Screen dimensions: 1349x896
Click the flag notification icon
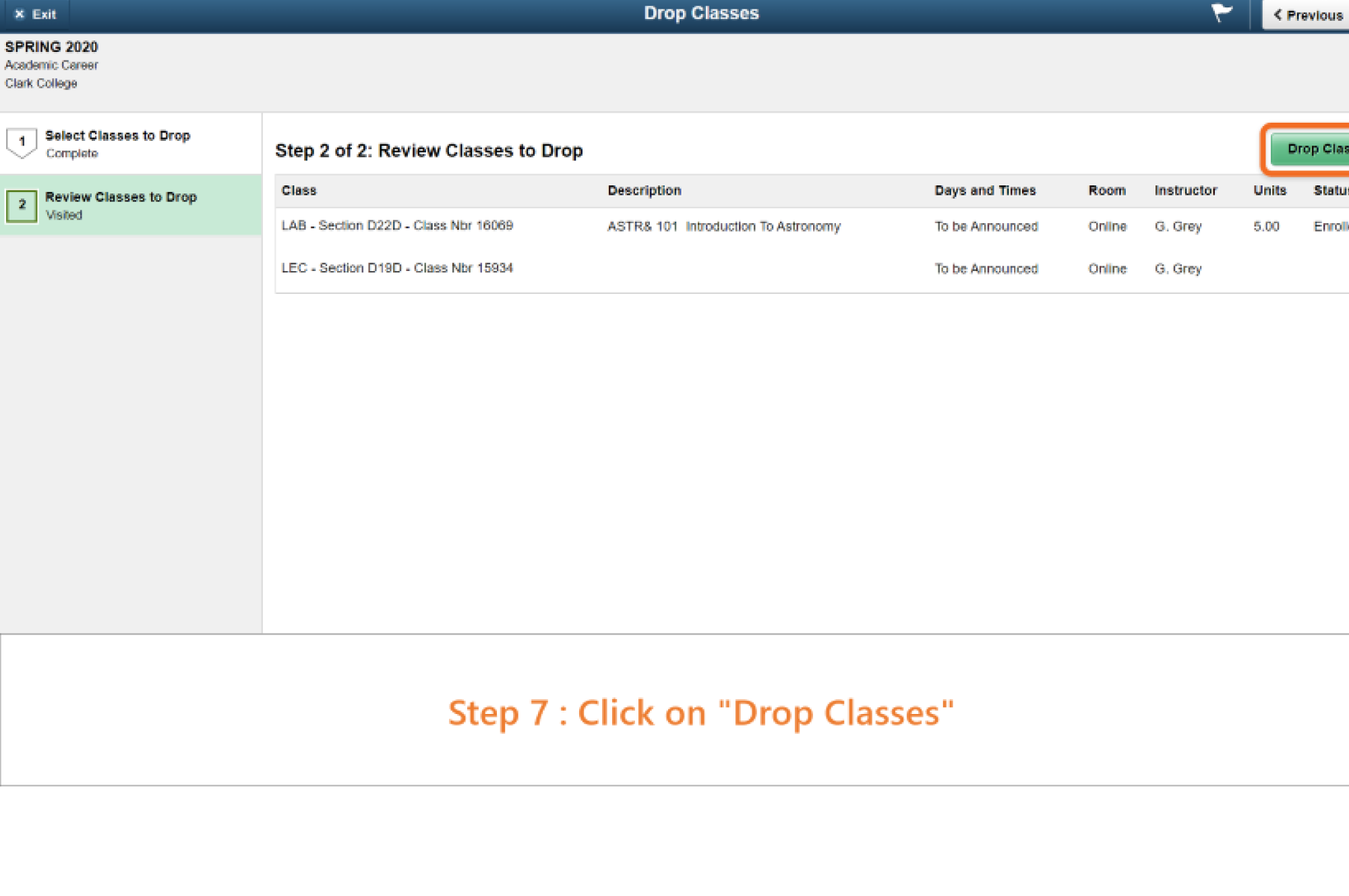1221,13
